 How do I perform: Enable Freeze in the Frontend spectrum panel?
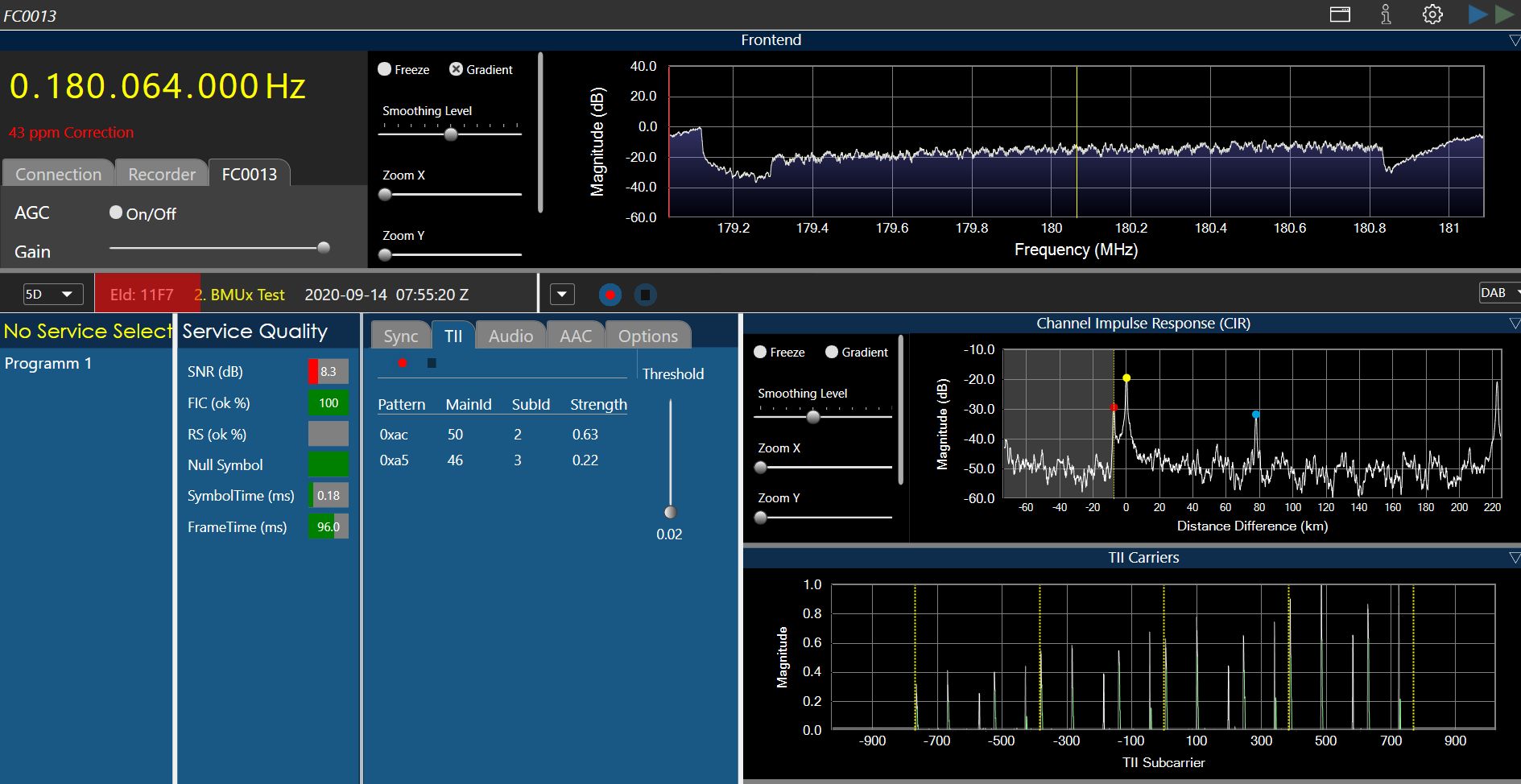pos(385,69)
